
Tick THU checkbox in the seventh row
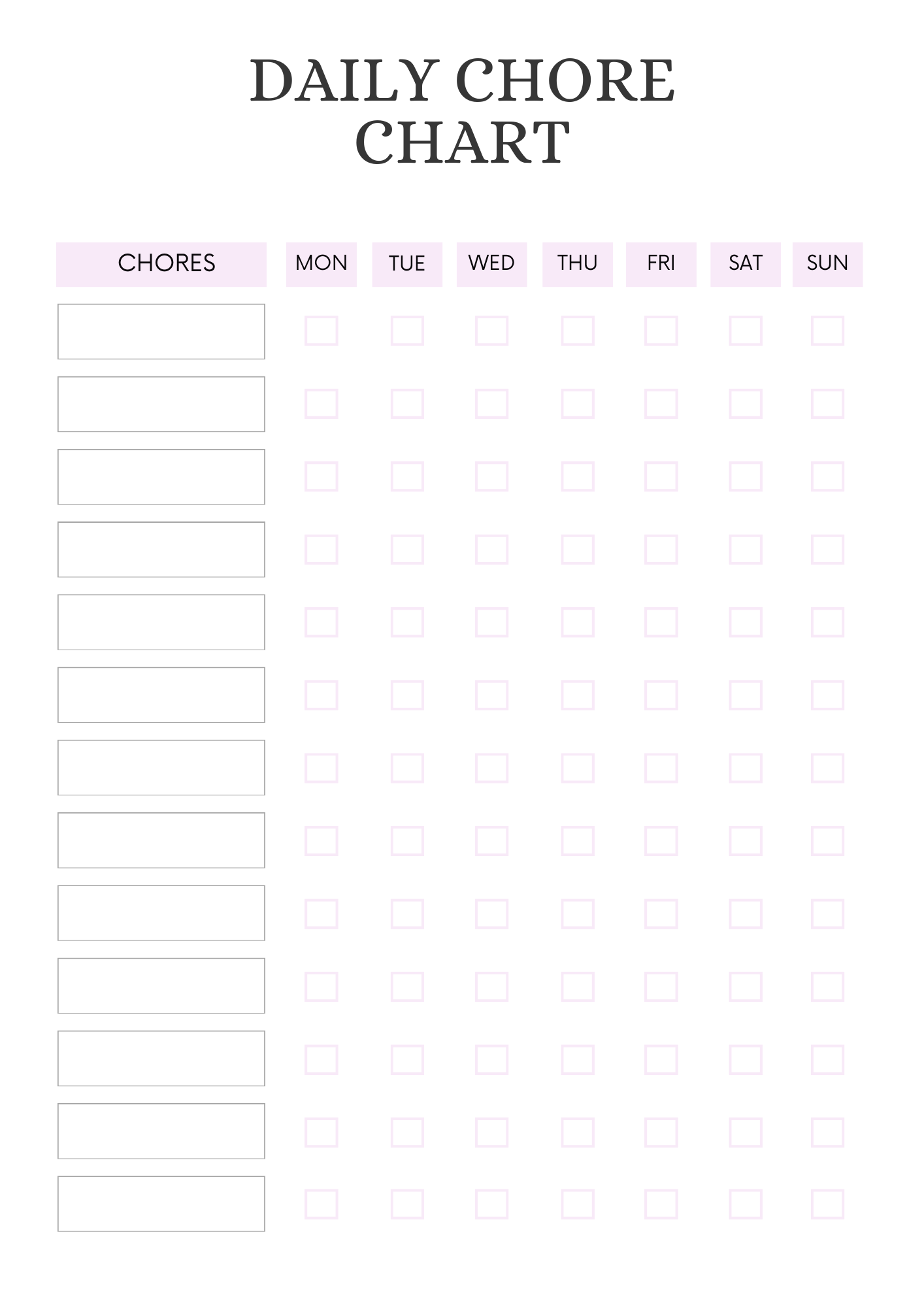[x=578, y=768]
